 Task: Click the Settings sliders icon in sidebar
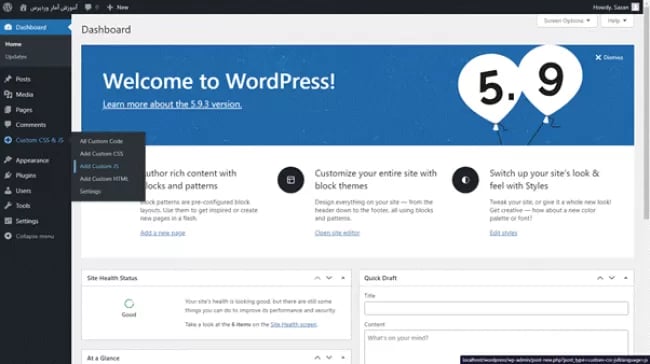[8, 221]
